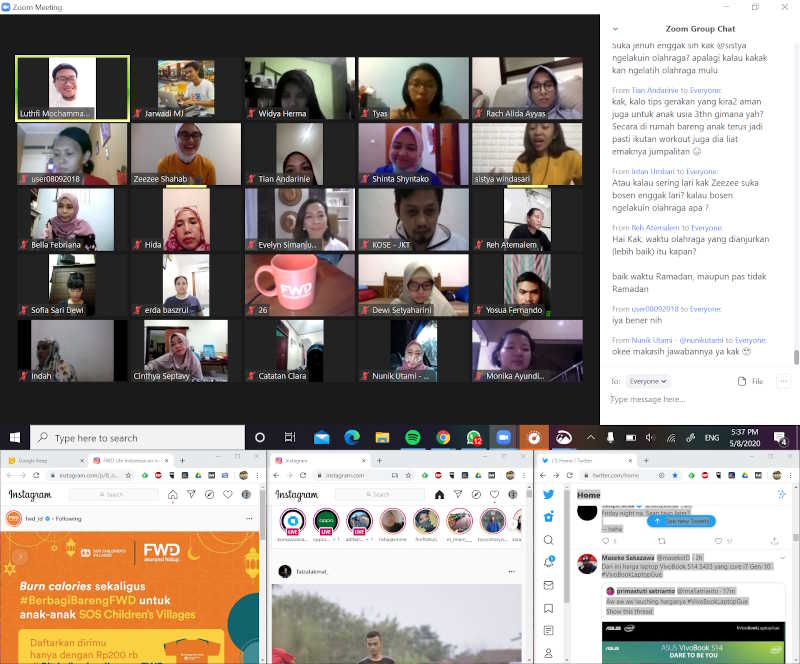Open Twitter Messages envelope icon
Image resolution: width=800 pixels, height=664 pixels.
(x=548, y=585)
